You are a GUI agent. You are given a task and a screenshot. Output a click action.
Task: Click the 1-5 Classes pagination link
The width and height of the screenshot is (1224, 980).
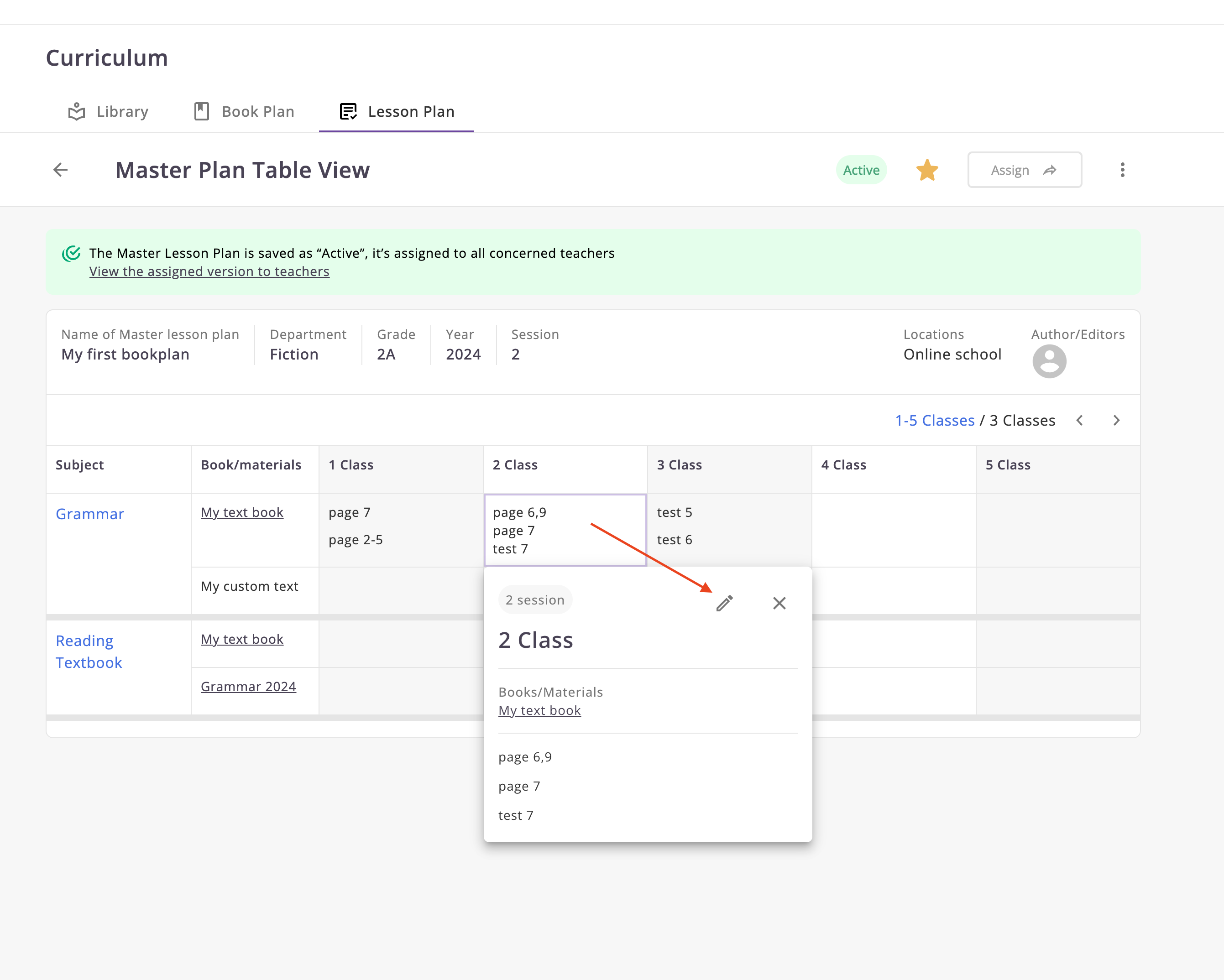pos(935,421)
